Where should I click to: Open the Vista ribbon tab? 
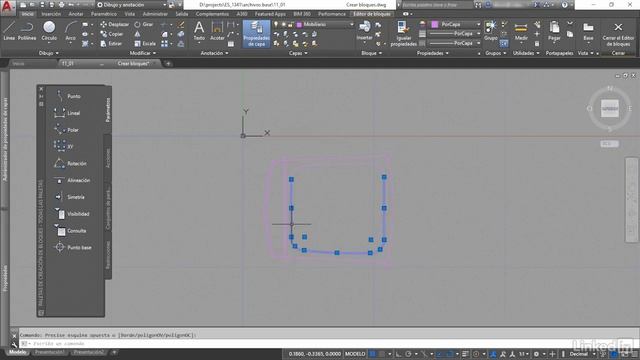click(129, 14)
